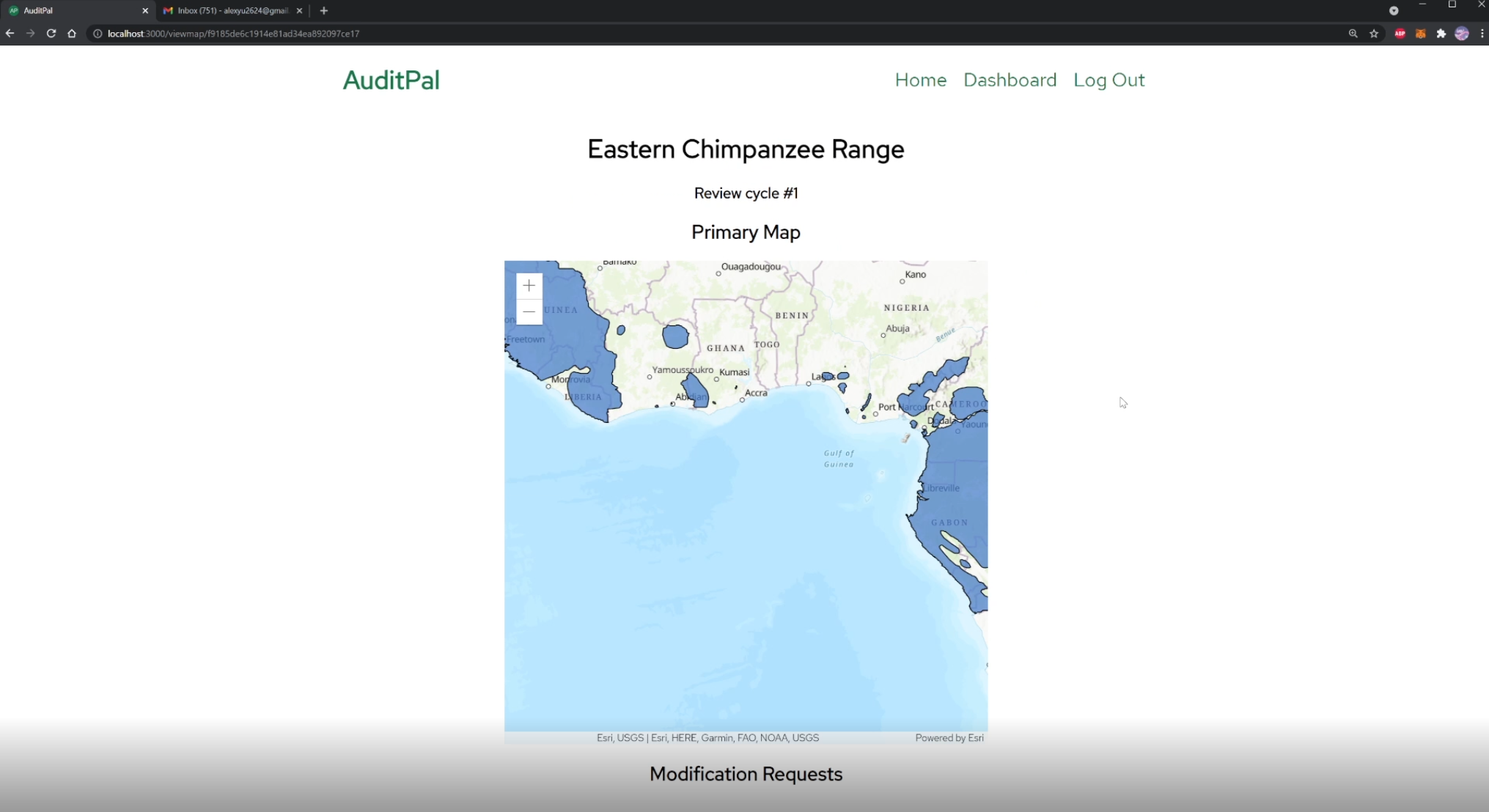This screenshot has width=1489, height=812.
Task: Open the AdBlock Plus extension icon
Action: pos(1400,34)
